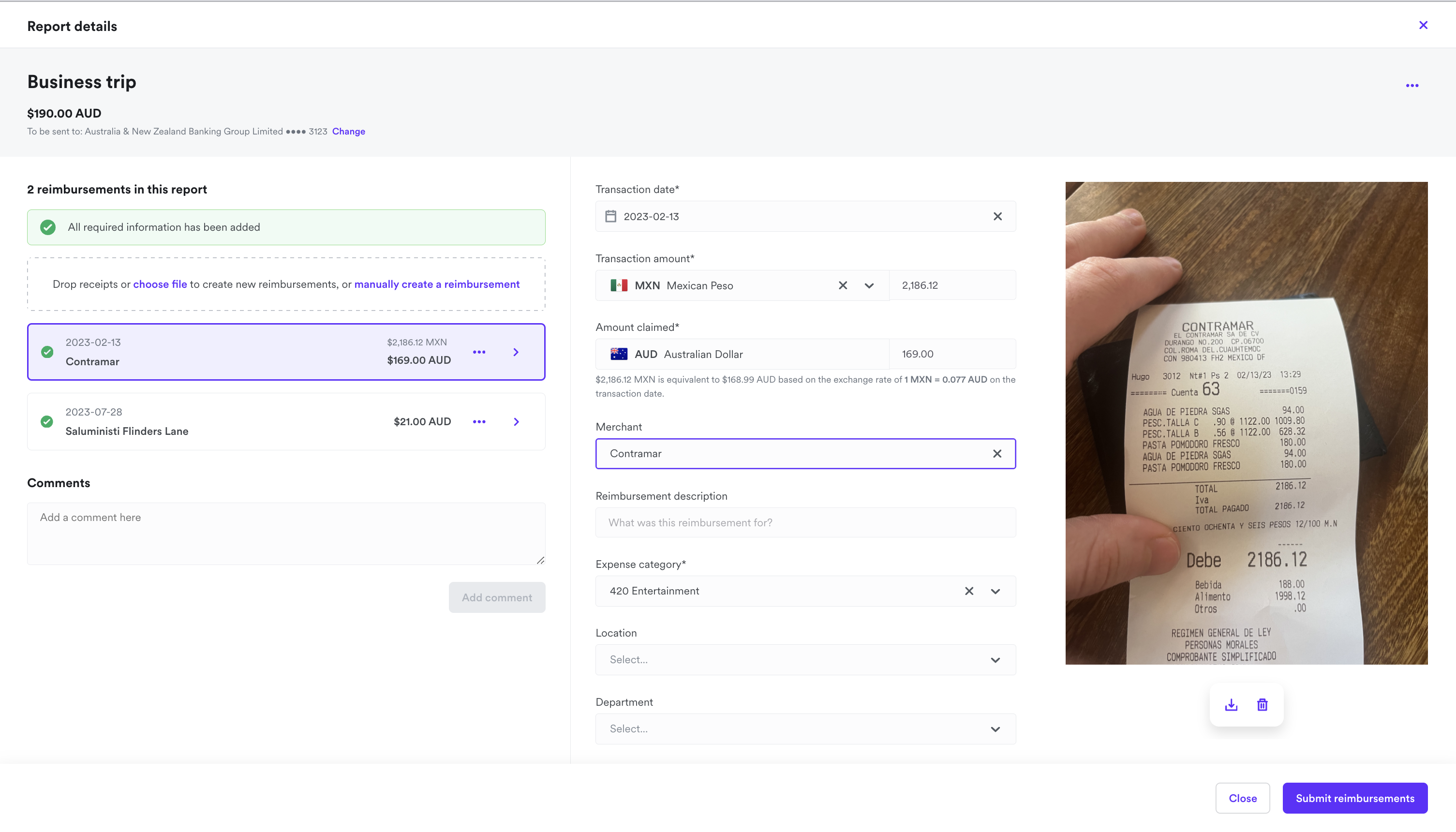Expand the Contramar reimbursement with its chevron

click(516, 352)
